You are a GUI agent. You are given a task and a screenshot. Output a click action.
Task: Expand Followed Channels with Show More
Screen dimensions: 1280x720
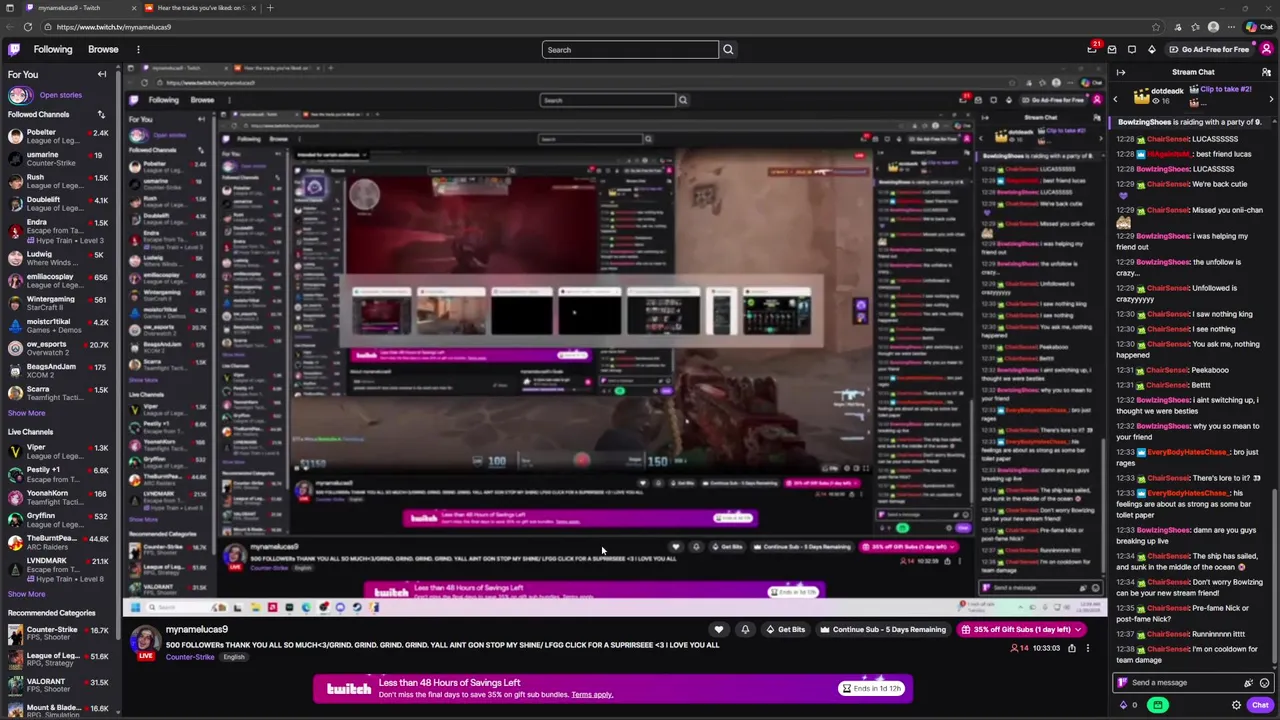(26, 413)
